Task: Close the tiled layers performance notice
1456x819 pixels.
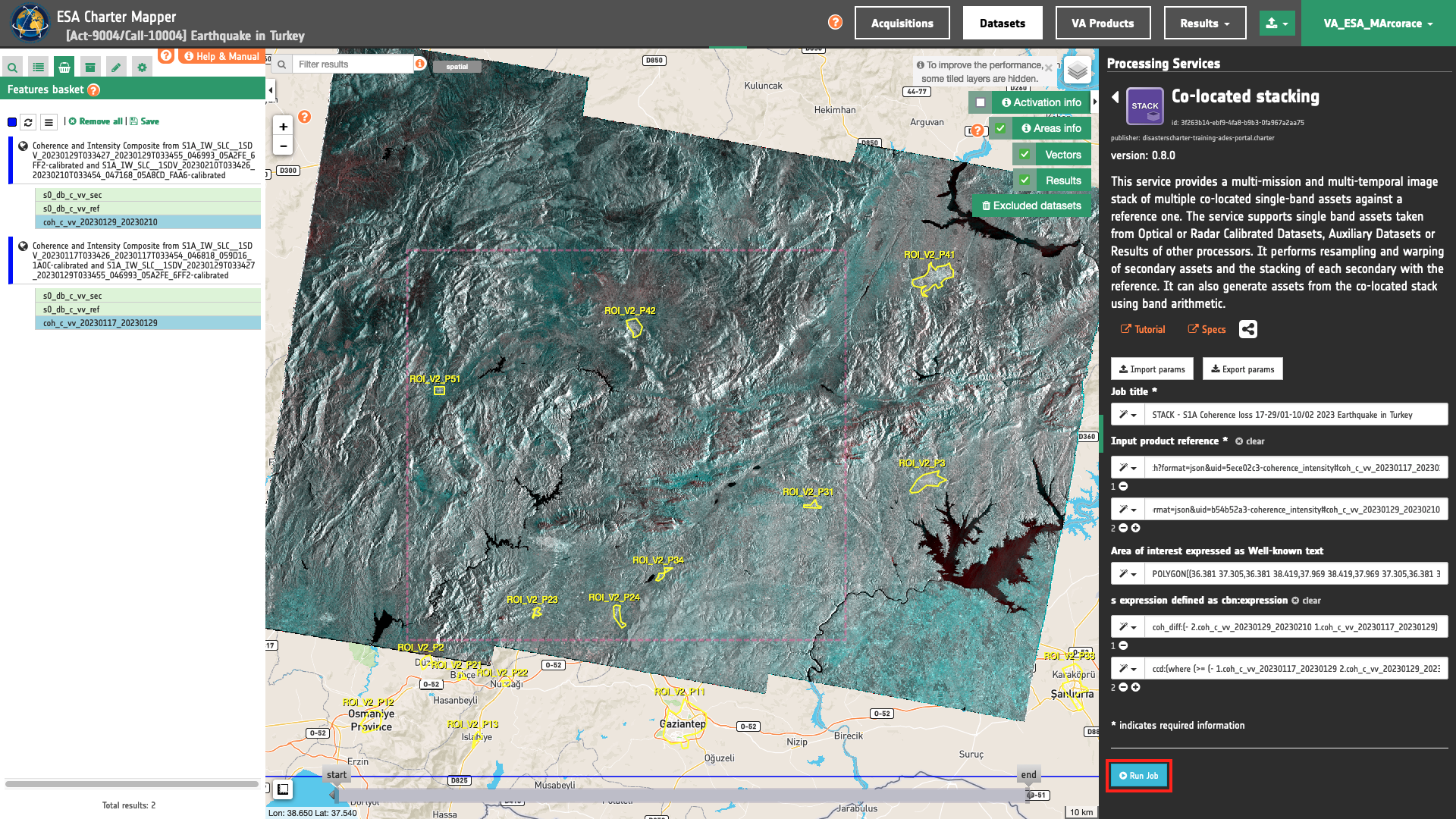Action: click(x=1048, y=67)
